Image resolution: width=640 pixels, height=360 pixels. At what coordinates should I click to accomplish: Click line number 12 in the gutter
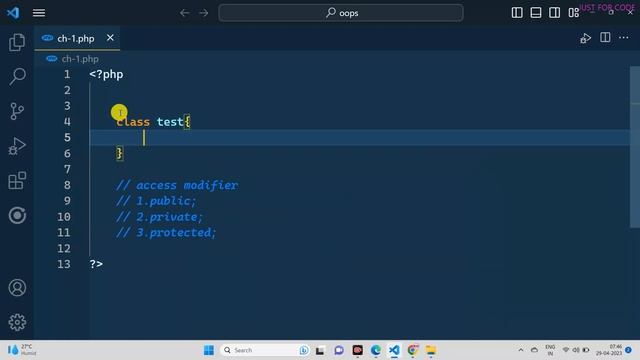click(64, 249)
